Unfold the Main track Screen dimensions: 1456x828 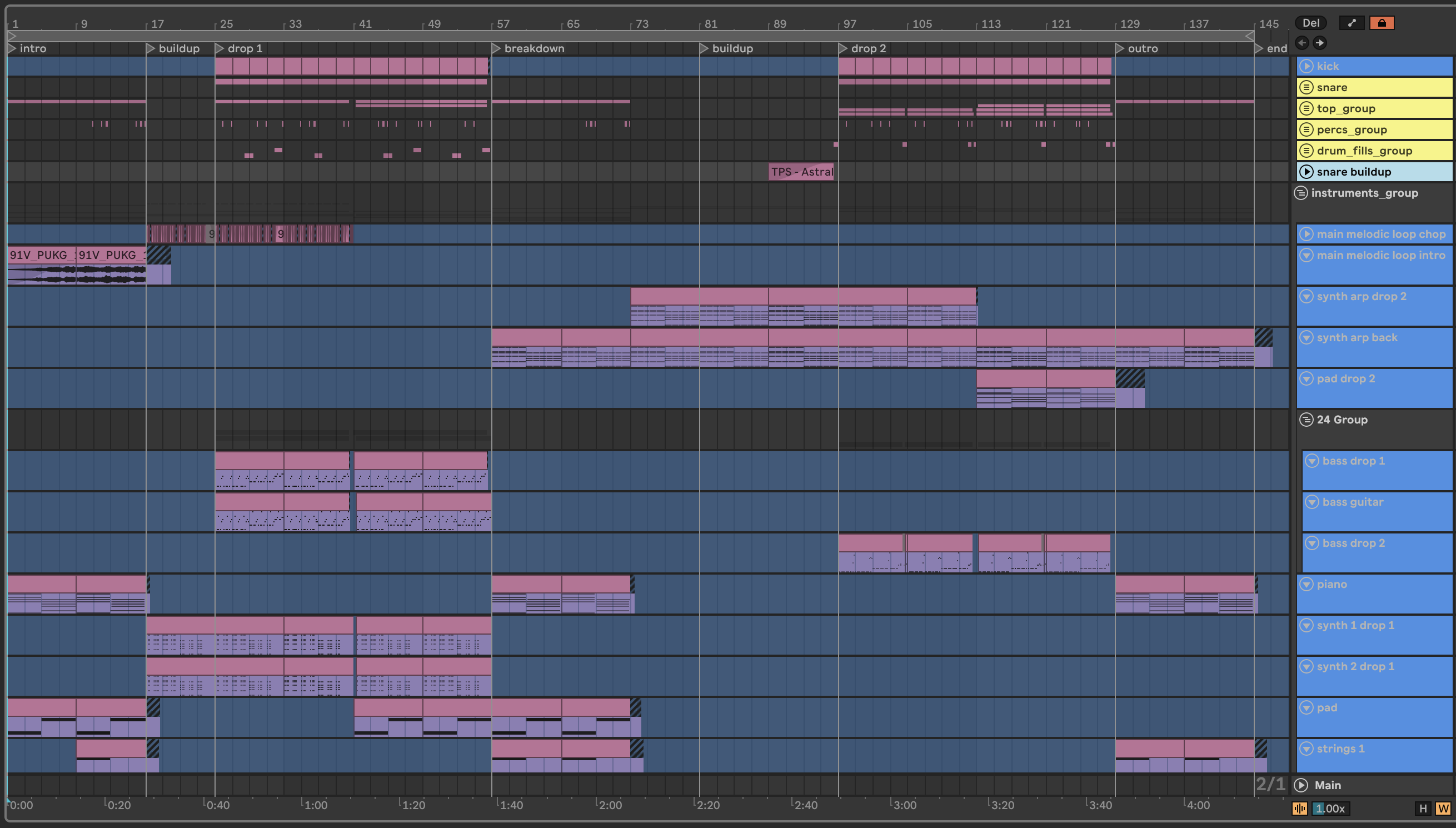1301,785
